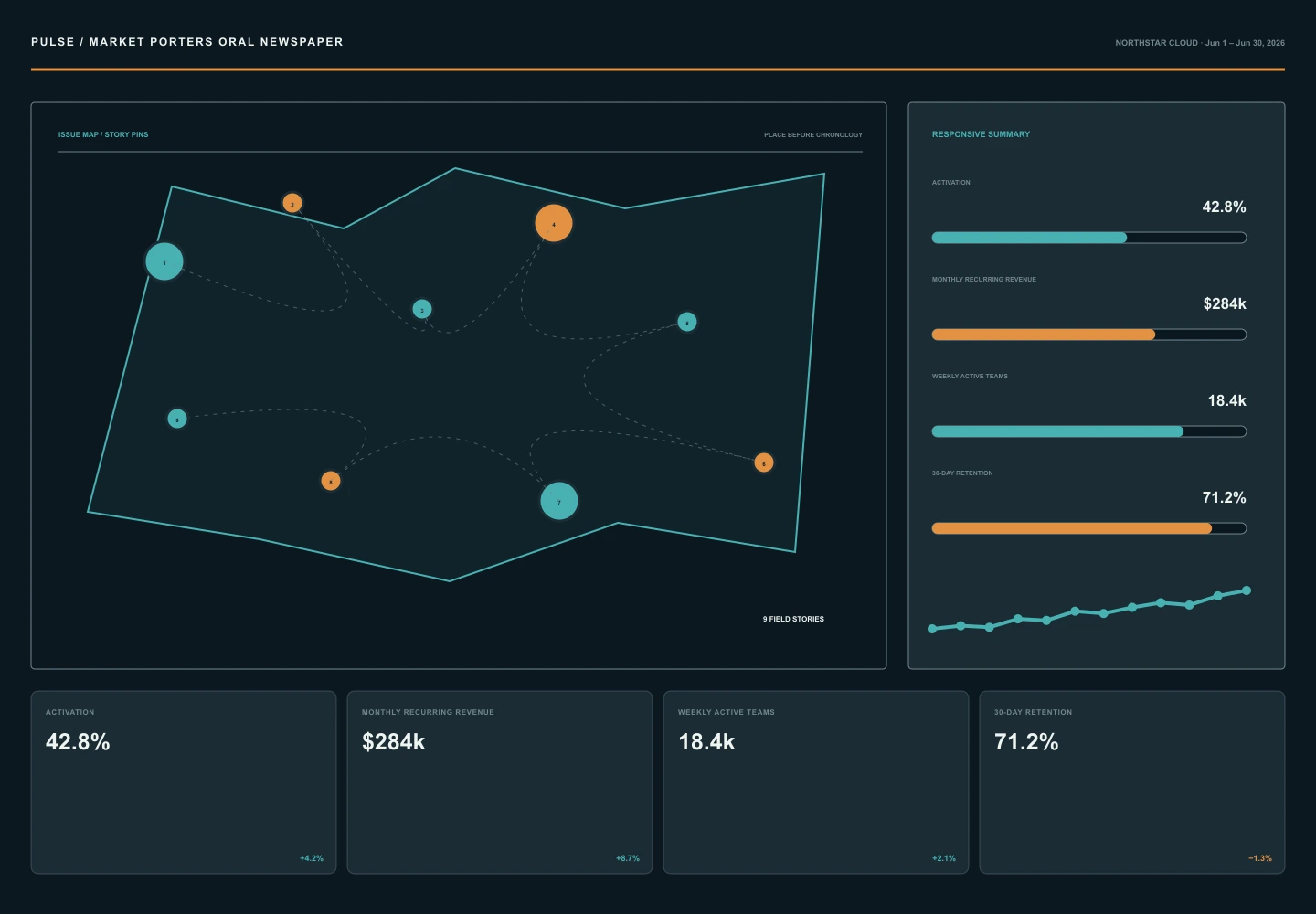Screen dimensions: 1316x914
Task: Click teal story pin 3
Action: [422, 309]
